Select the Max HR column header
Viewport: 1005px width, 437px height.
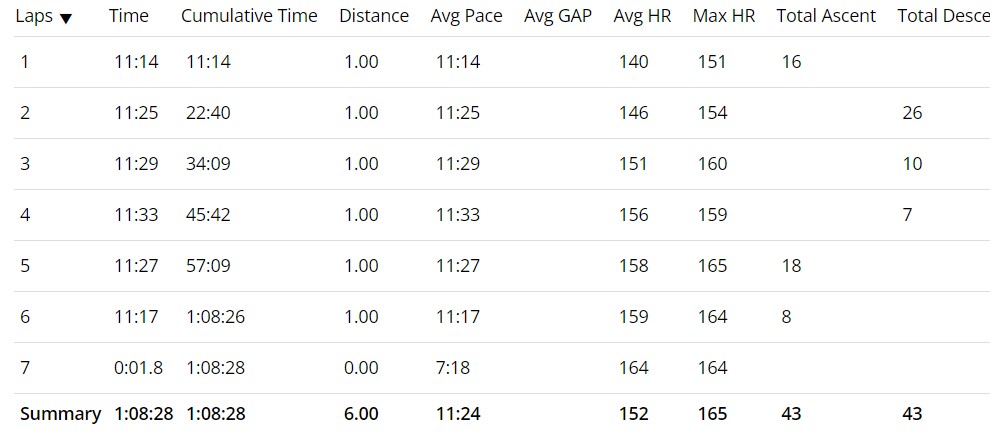724,16
